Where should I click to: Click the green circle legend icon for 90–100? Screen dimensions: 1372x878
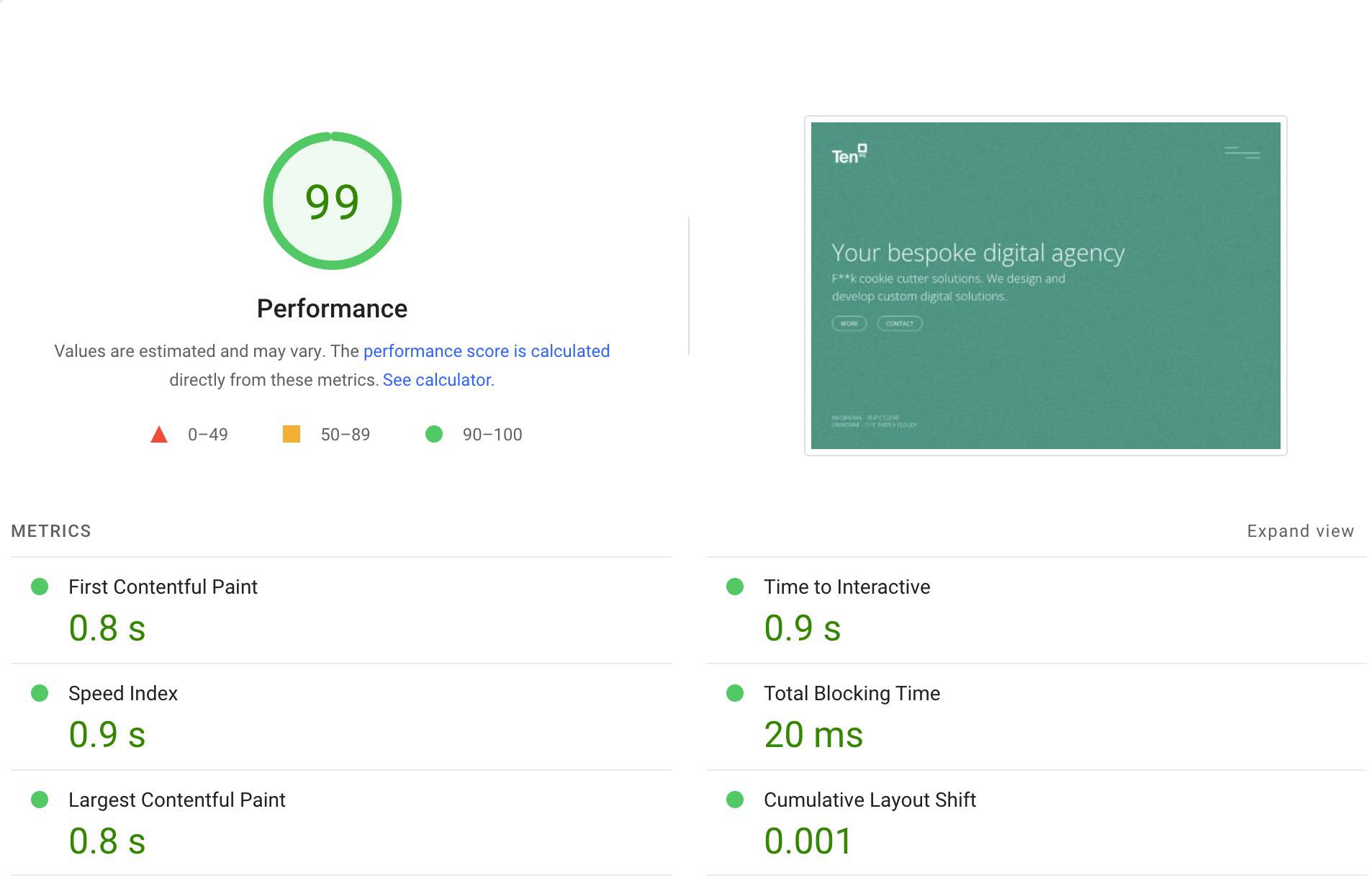click(x=434, y=434)
